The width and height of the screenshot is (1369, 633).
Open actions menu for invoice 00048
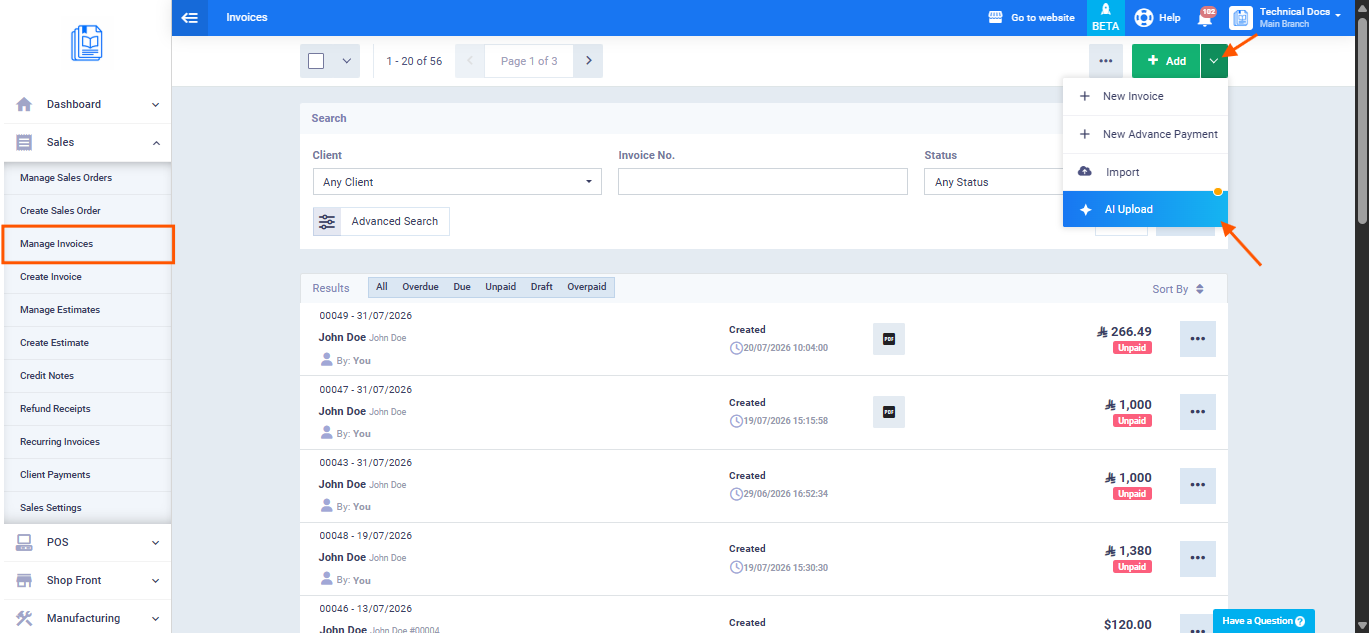click(1198, 558)
